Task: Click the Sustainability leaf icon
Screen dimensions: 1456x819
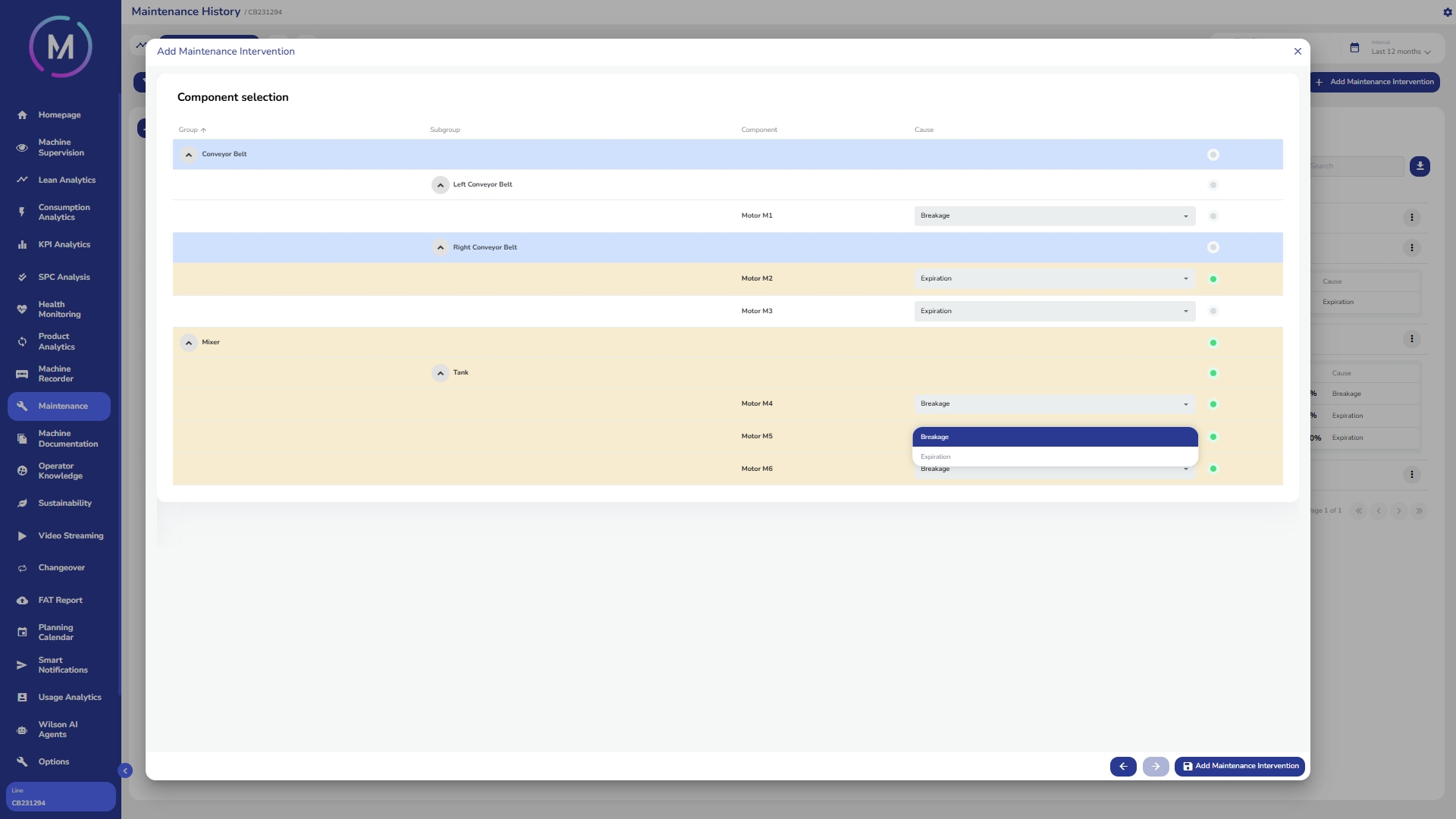Action: tap(22, 504)
